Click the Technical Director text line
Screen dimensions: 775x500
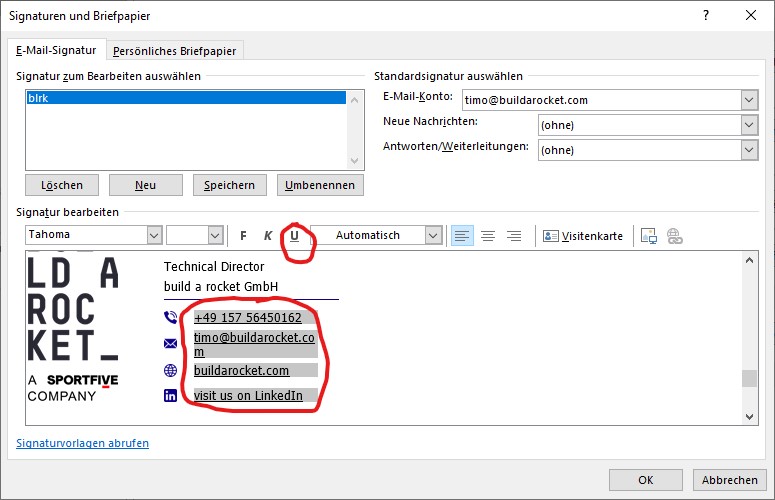point(214,267)
